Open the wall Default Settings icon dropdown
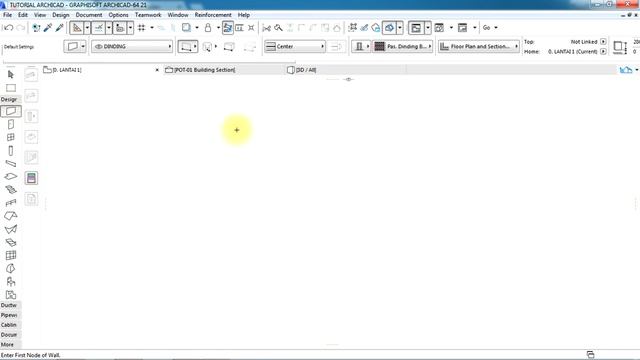Viewport: 640px width, 360px height. (x=75, y=47)
